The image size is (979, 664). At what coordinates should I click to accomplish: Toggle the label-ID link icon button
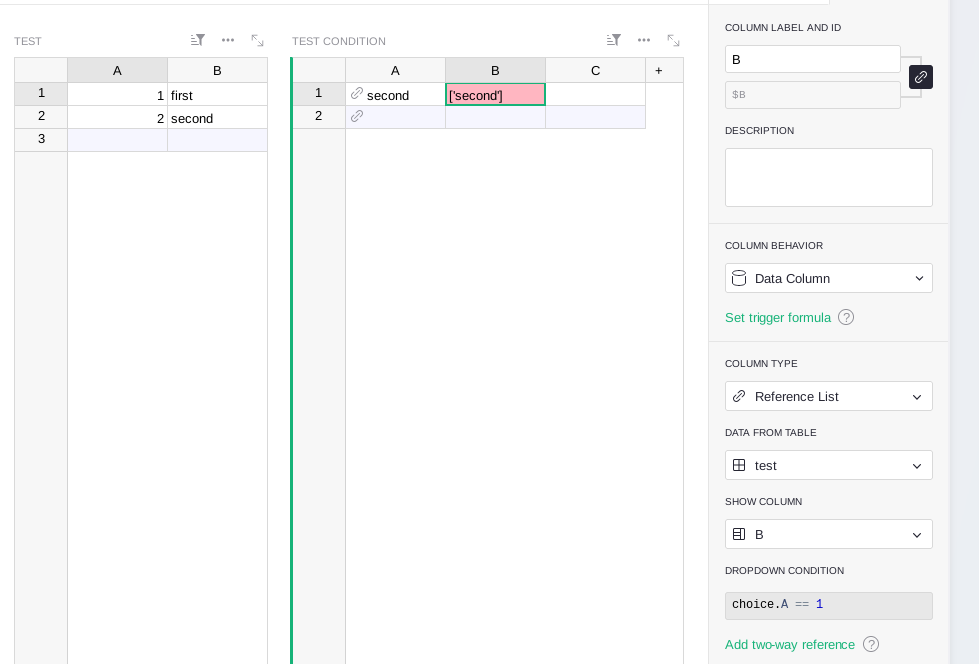tap(921, 77)
